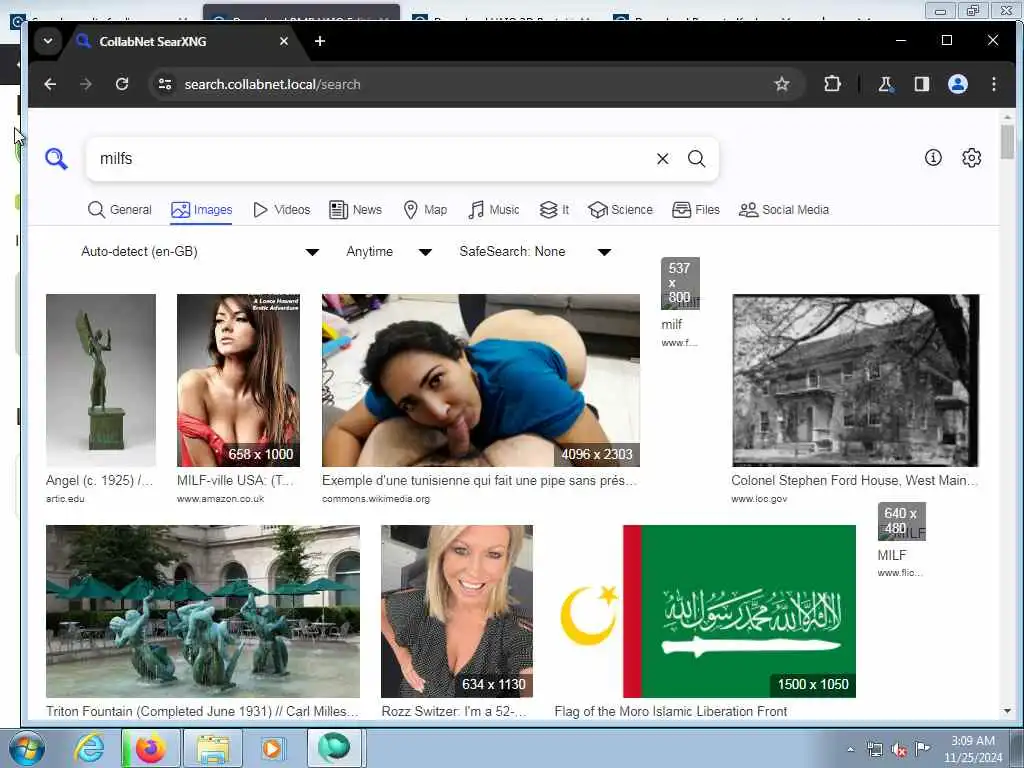Expand the Auto-detect (en-GB) language dropdown
The image size is (1024, 768).
pos(200,251)
